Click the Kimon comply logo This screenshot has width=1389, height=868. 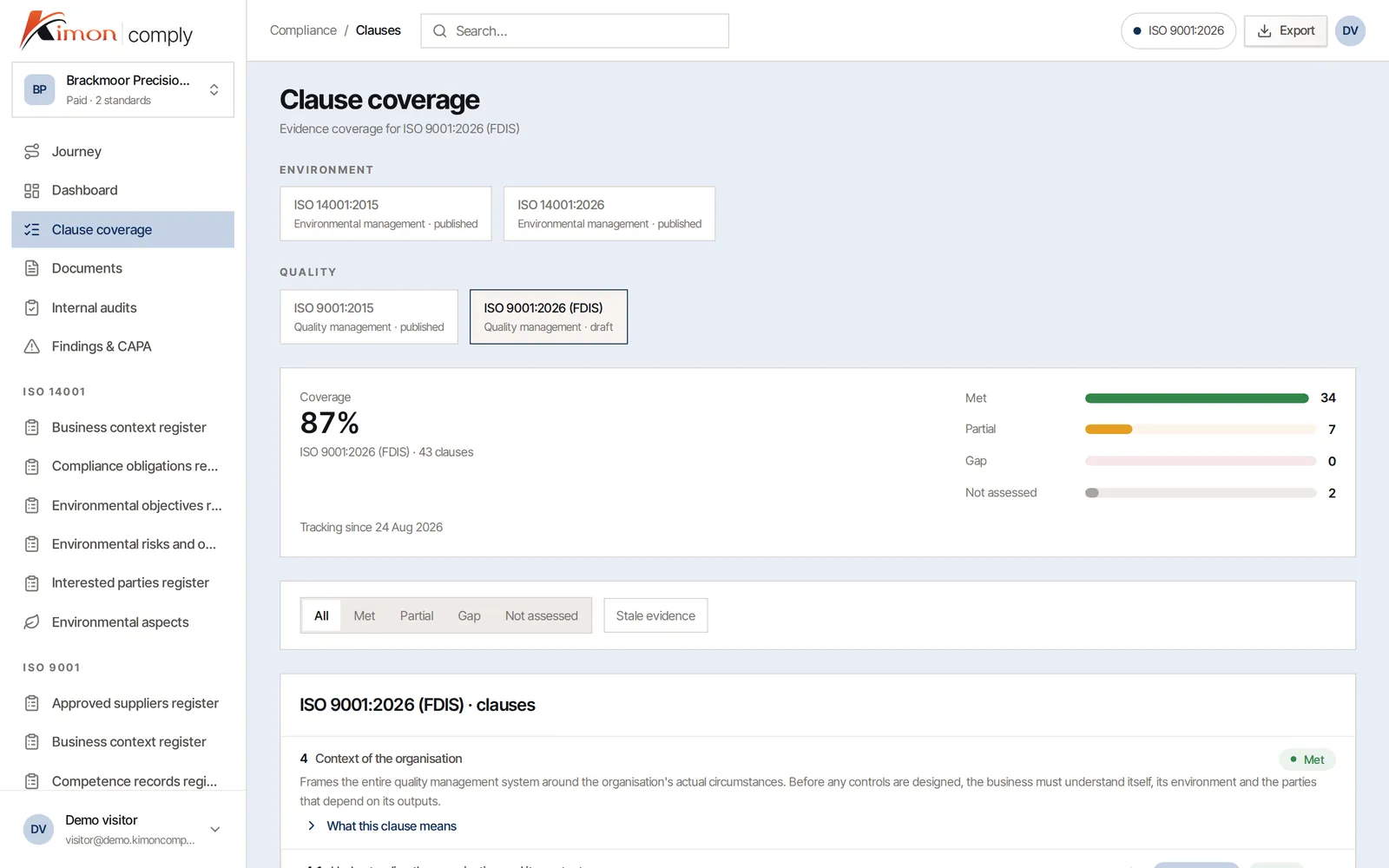point(106,31)
